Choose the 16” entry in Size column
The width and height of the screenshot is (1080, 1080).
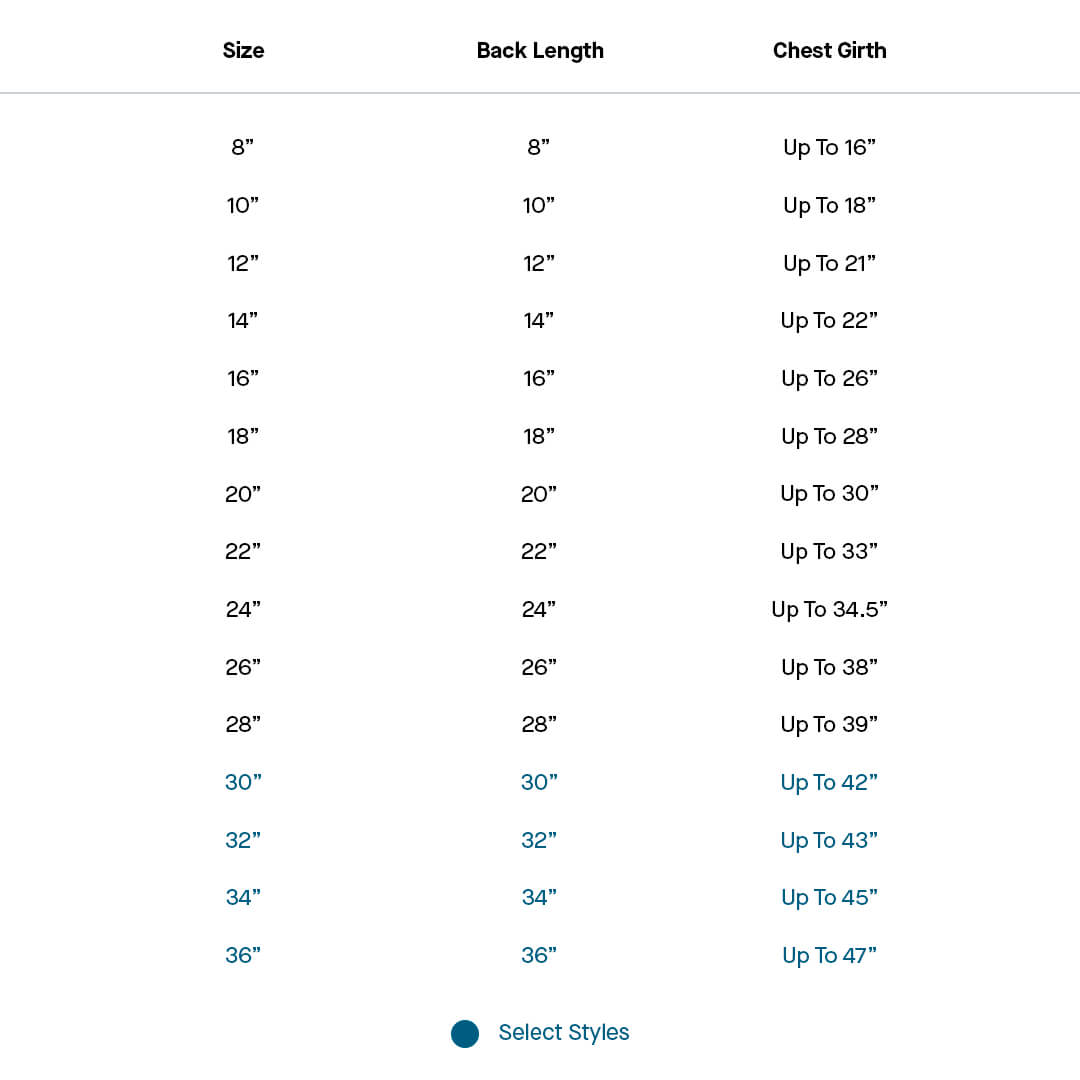tap(243, 379)
